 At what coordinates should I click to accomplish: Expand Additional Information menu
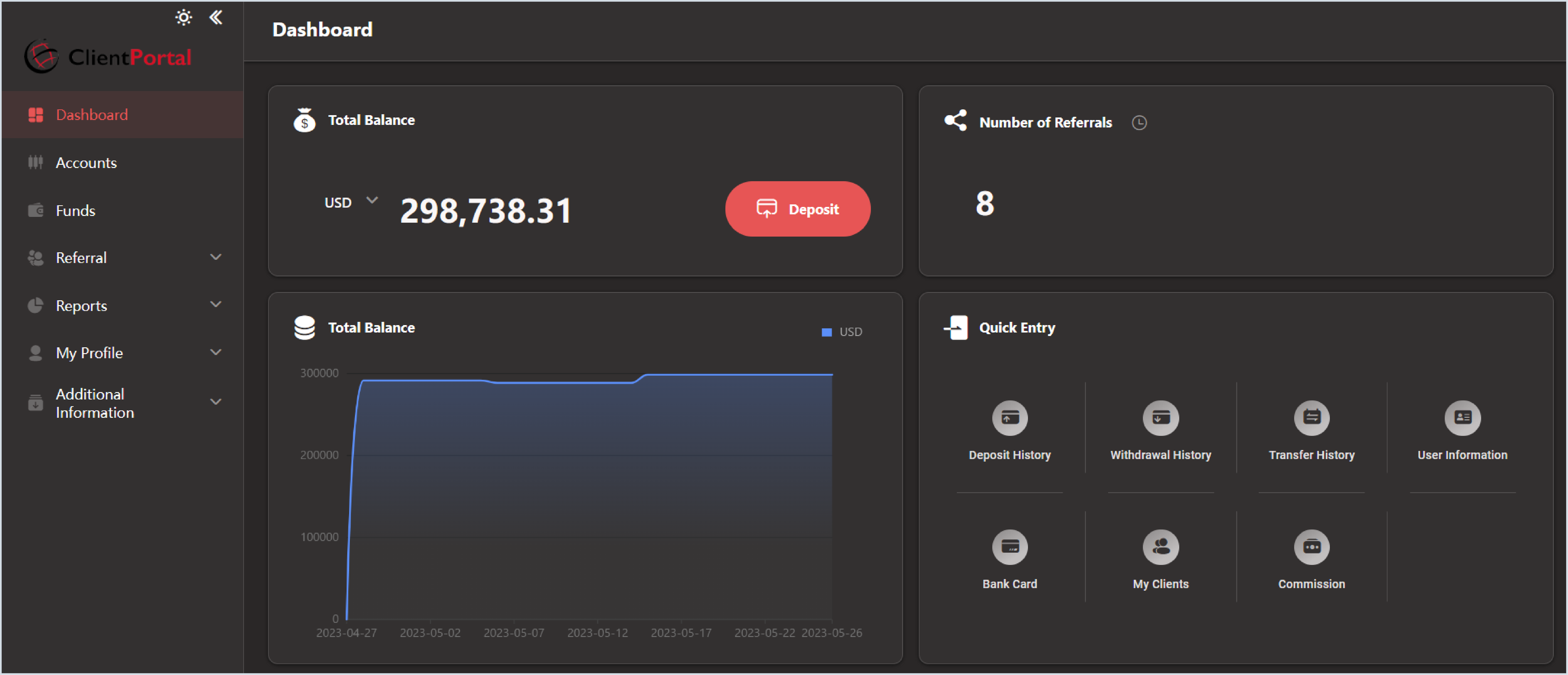(215, 402)
